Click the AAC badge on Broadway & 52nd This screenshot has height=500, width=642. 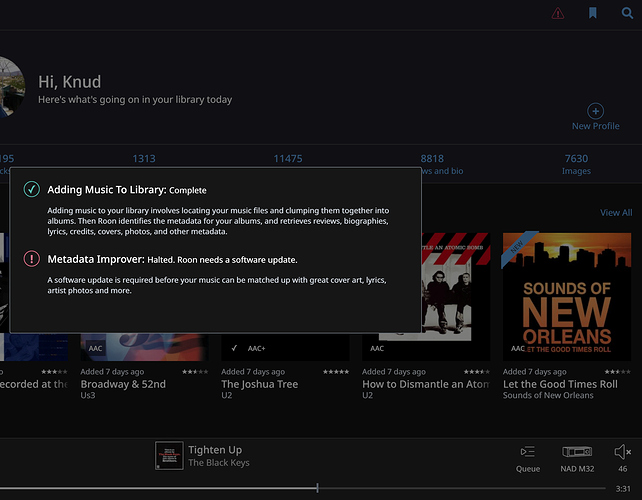[95, 348]
